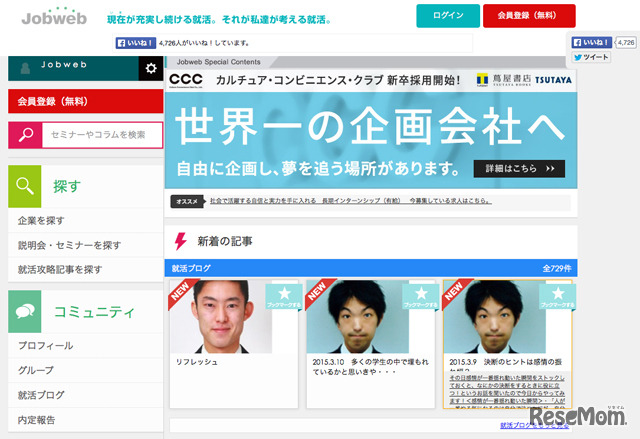640x439 pixels.
Task: Click the リフレッシュ post title
Action: (197, 362)
